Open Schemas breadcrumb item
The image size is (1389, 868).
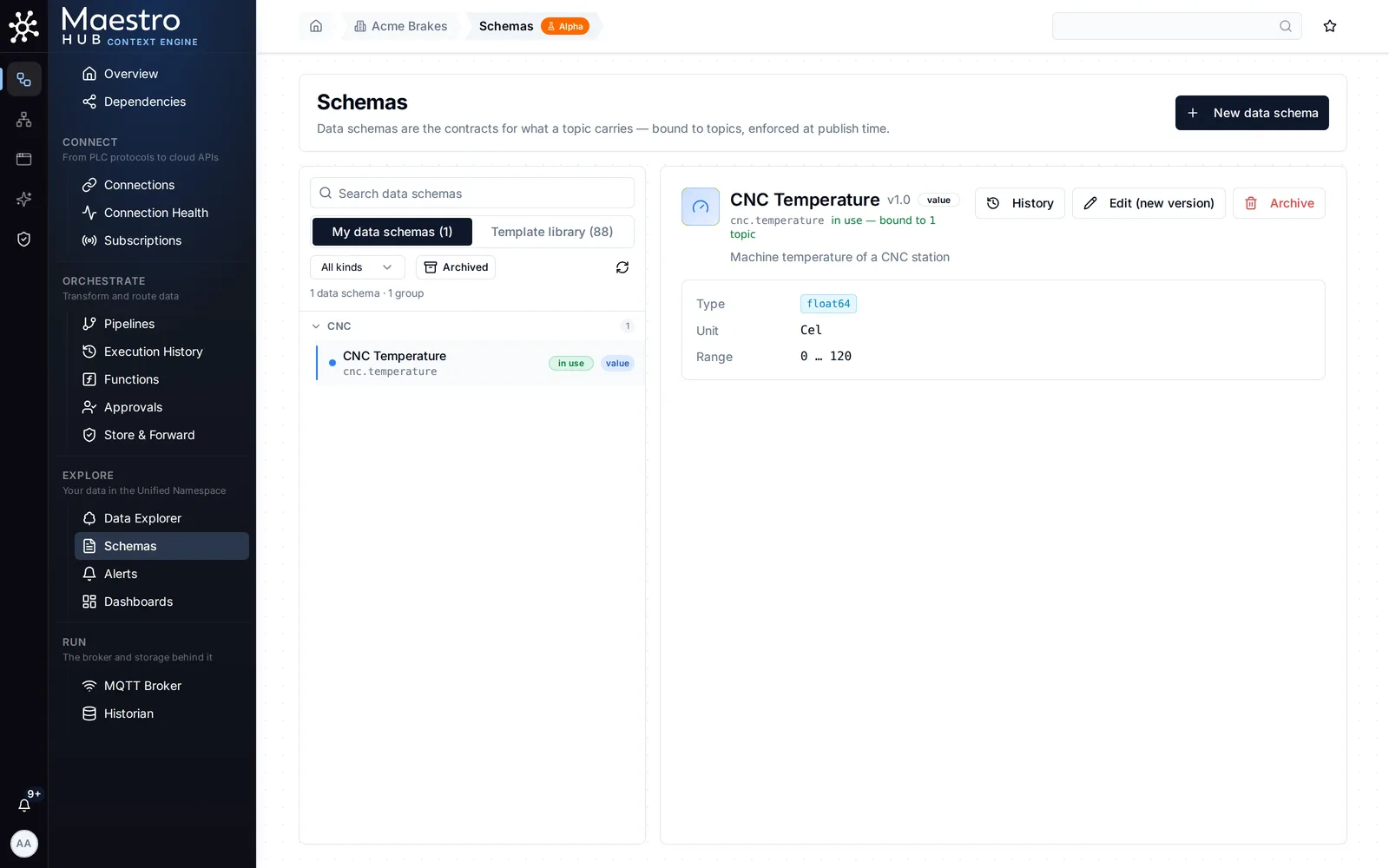pyautogui.click(x=506, y=26)
